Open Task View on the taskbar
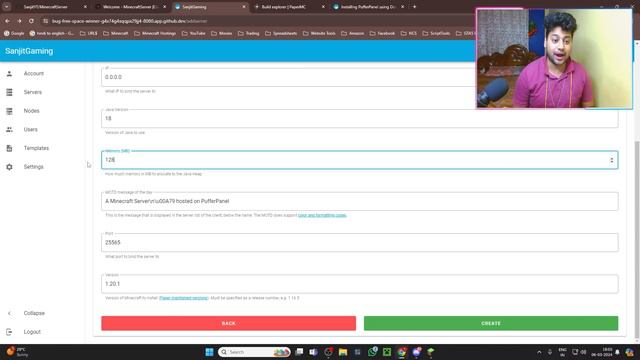The image size is (640, 360). [299, 352]
